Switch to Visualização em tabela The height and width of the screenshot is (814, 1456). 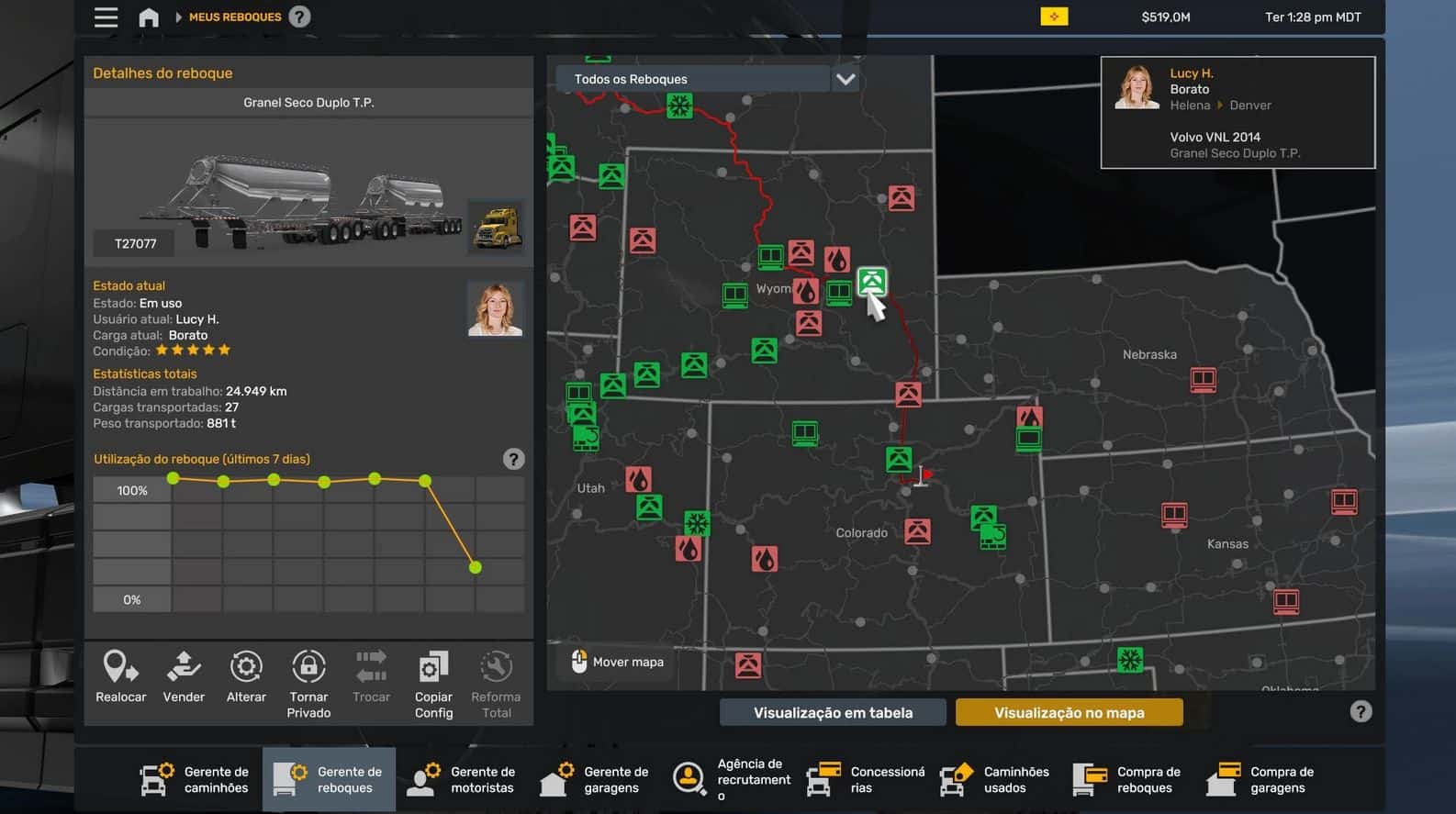tap(833, 712)
